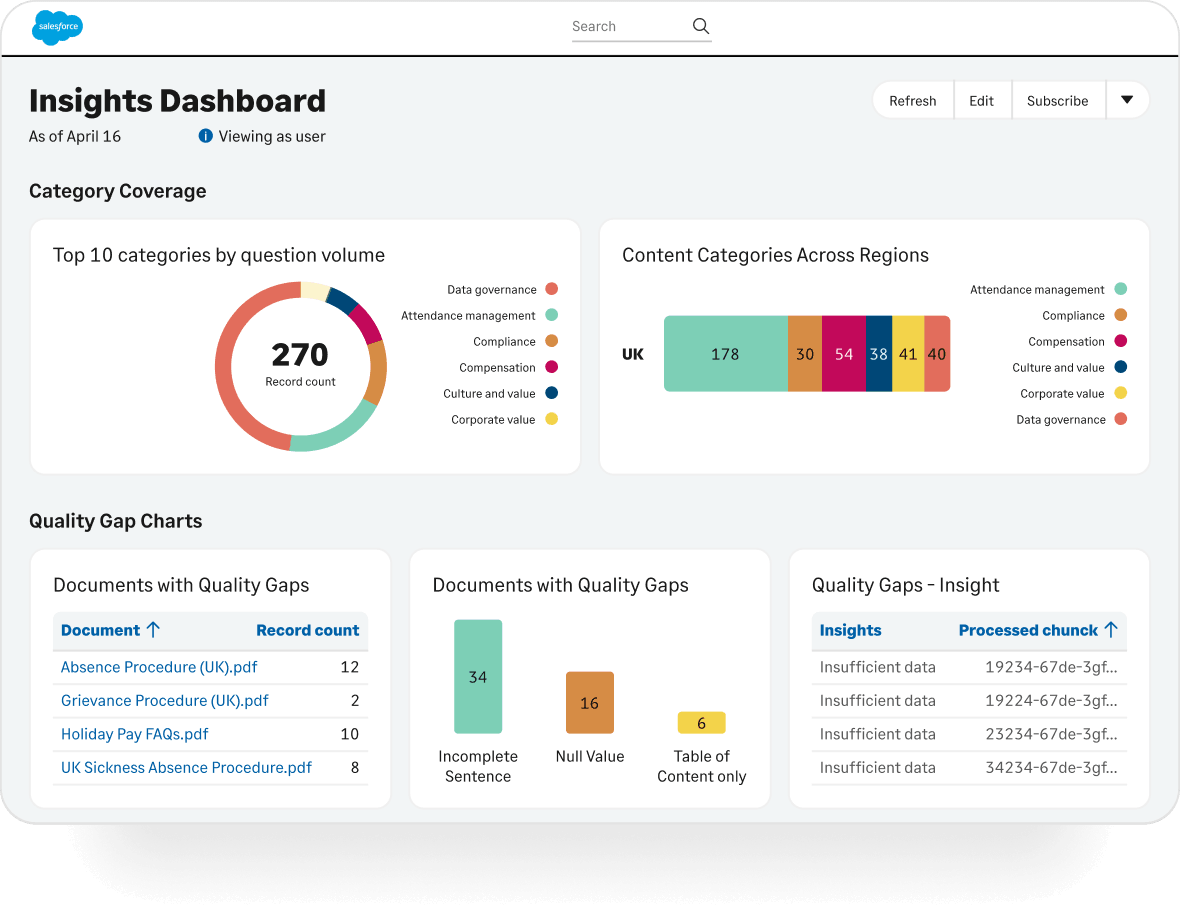Select the Incomplete Sentence bar showing 34

478,676
